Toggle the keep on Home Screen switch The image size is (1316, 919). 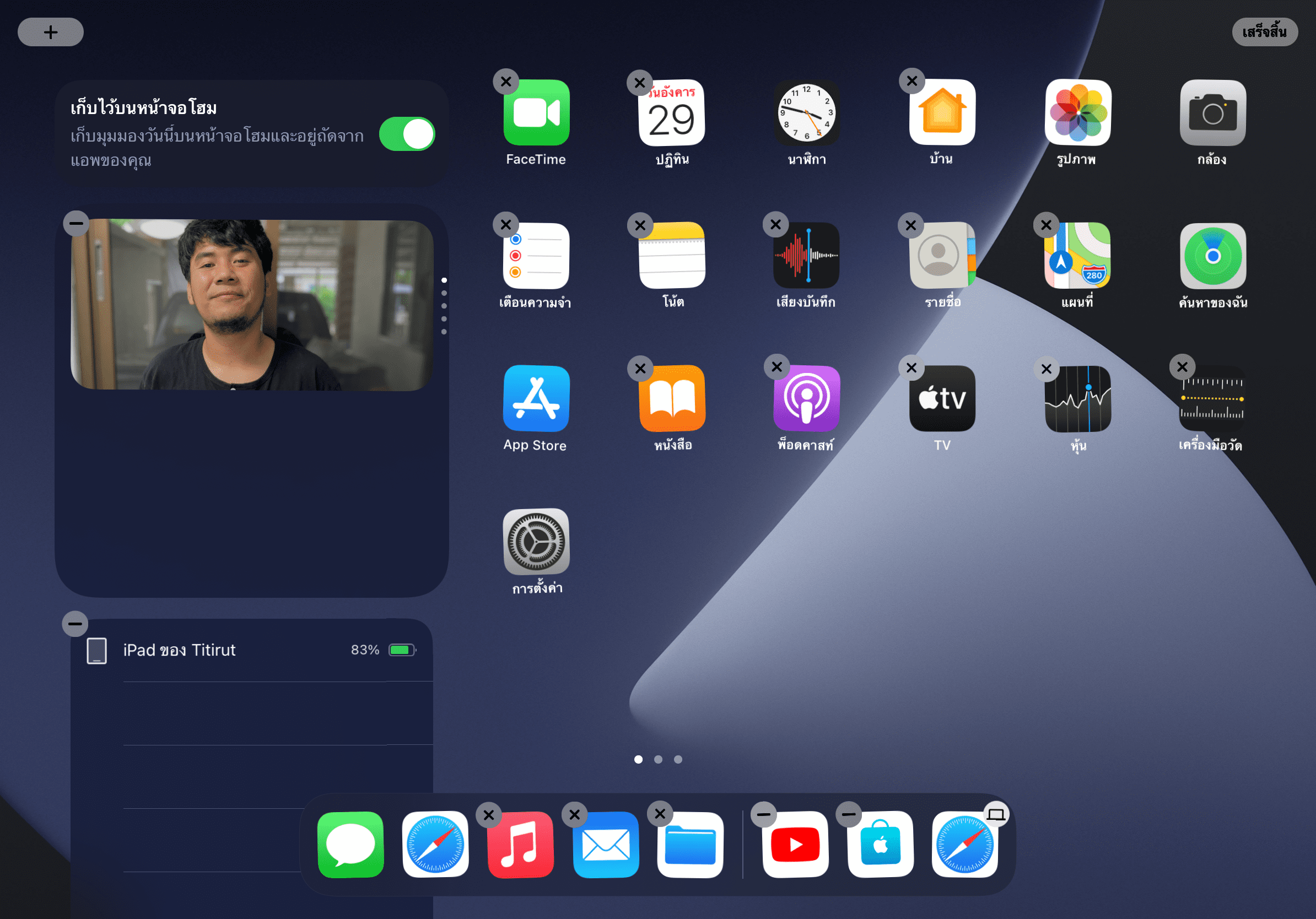pos(407,134)
